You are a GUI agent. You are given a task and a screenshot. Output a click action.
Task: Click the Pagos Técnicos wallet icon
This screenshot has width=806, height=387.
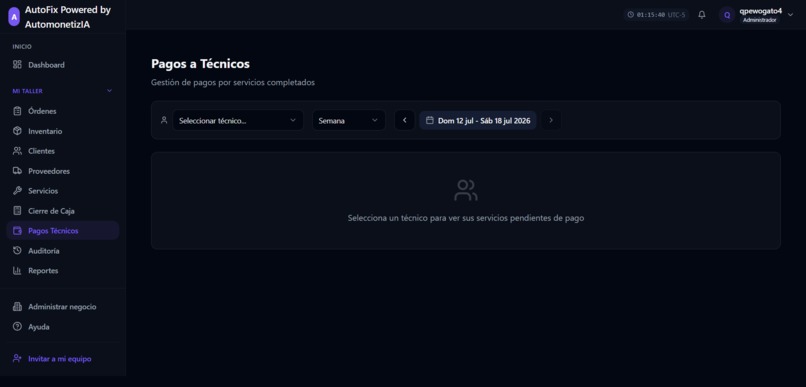coord(17,231)
